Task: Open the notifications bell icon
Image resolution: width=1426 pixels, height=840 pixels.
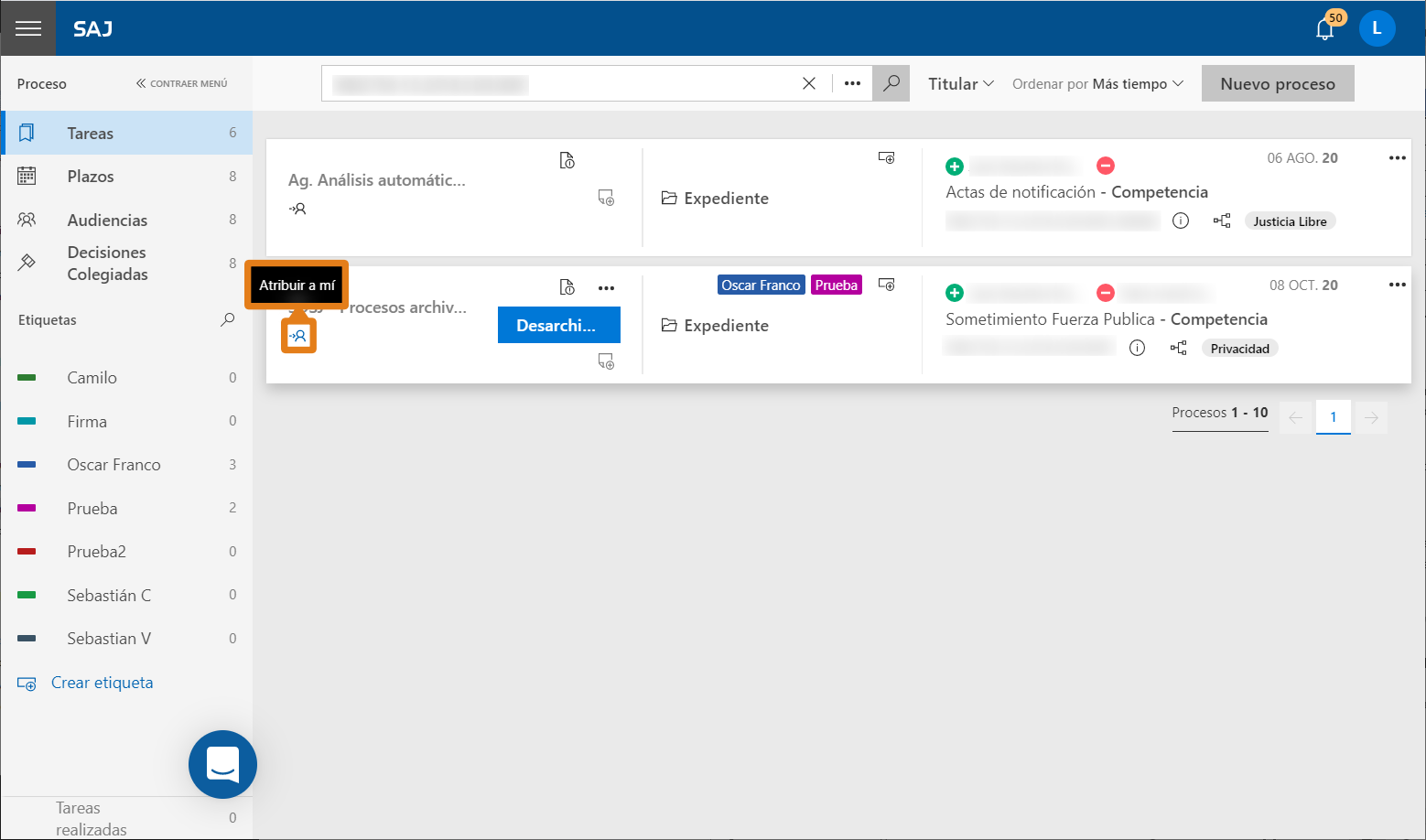Action: tap(1324, 29)
